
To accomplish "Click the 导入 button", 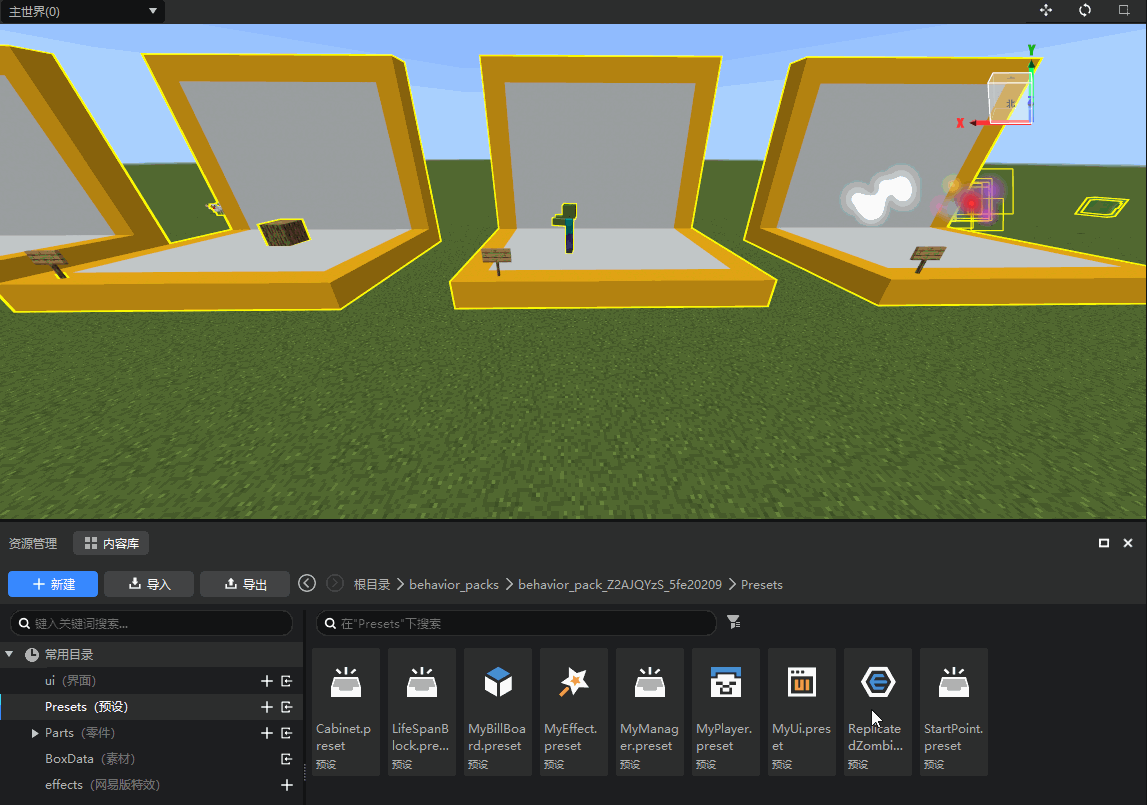I will point(149,584).
